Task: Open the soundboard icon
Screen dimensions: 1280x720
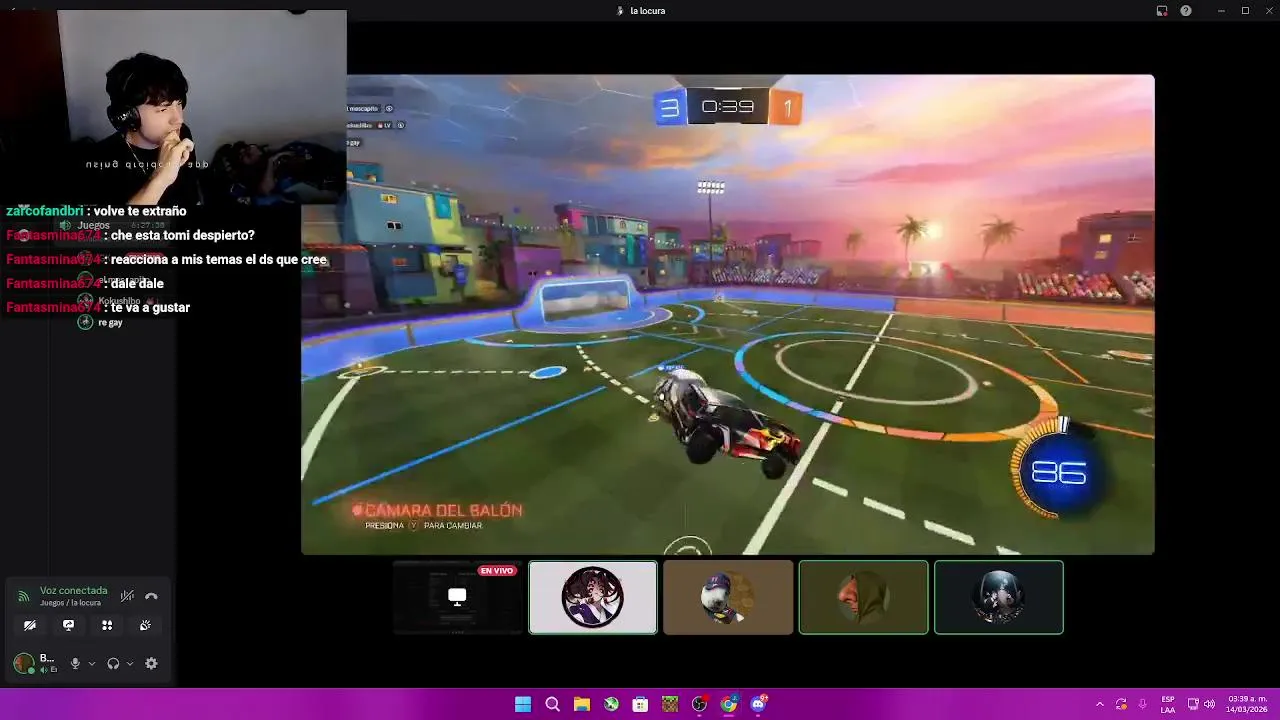Action: tap(145, 625)
